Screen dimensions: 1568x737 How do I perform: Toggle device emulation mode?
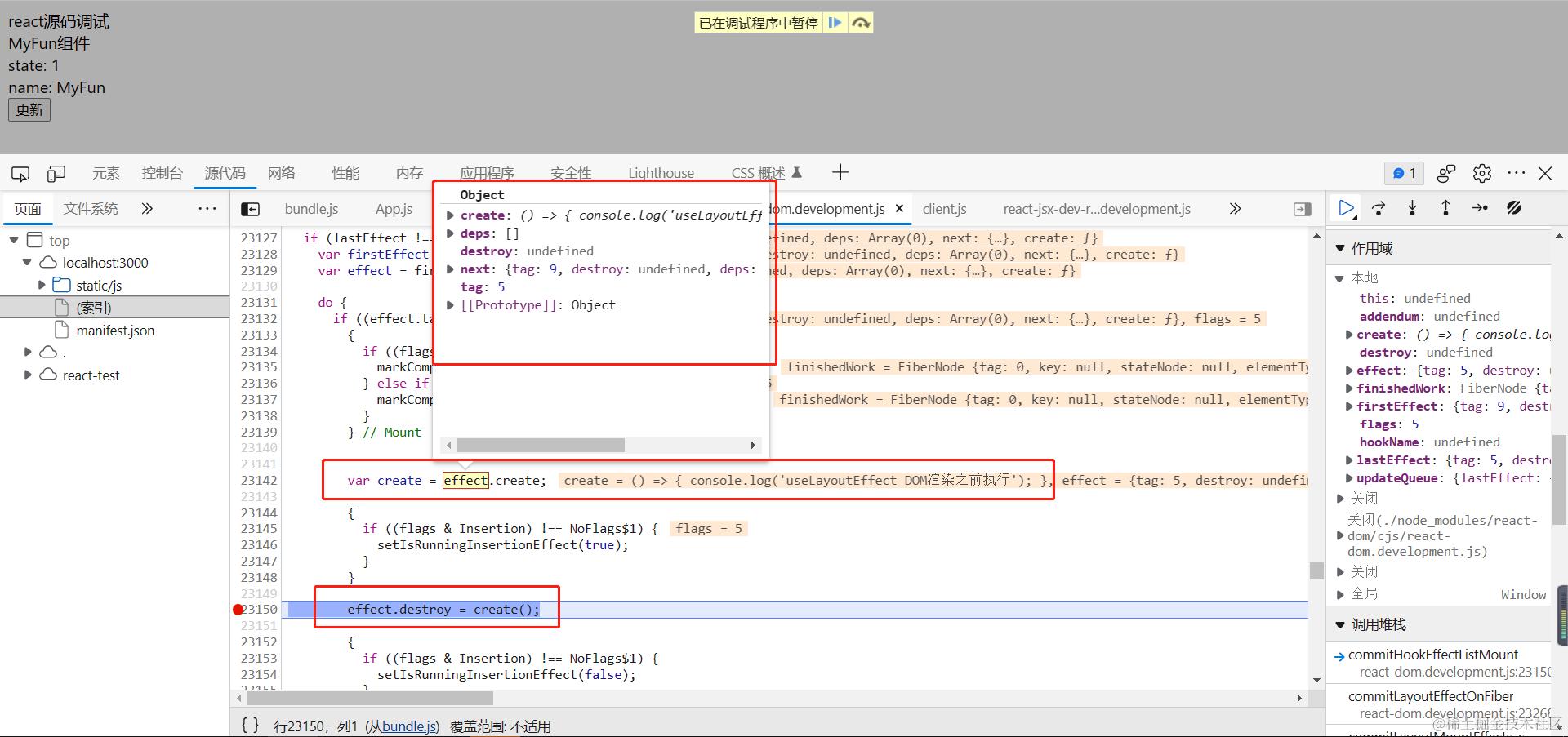[56, 173]
